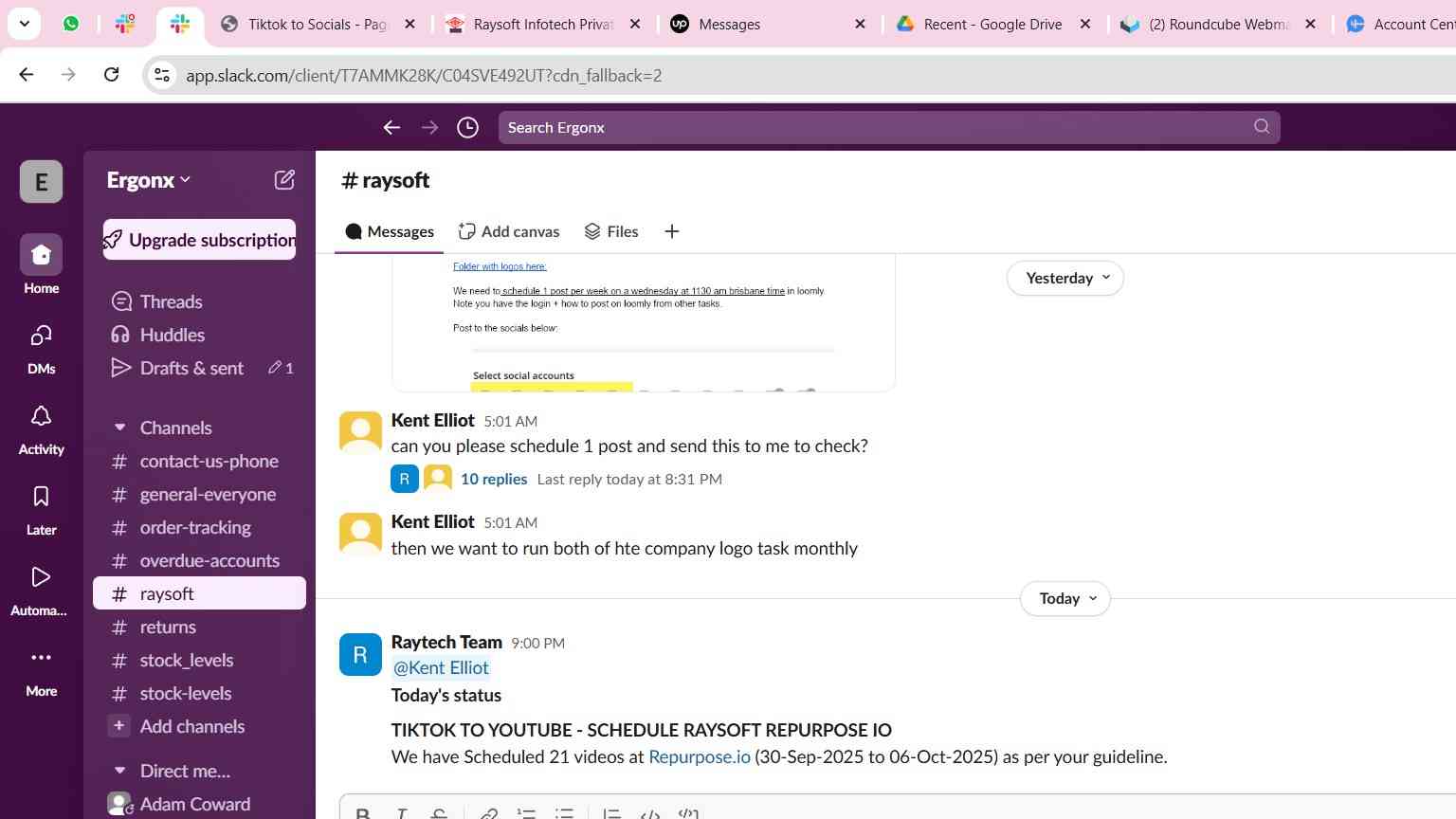Focus the Search Ergonx field

[x=889, y=127]
